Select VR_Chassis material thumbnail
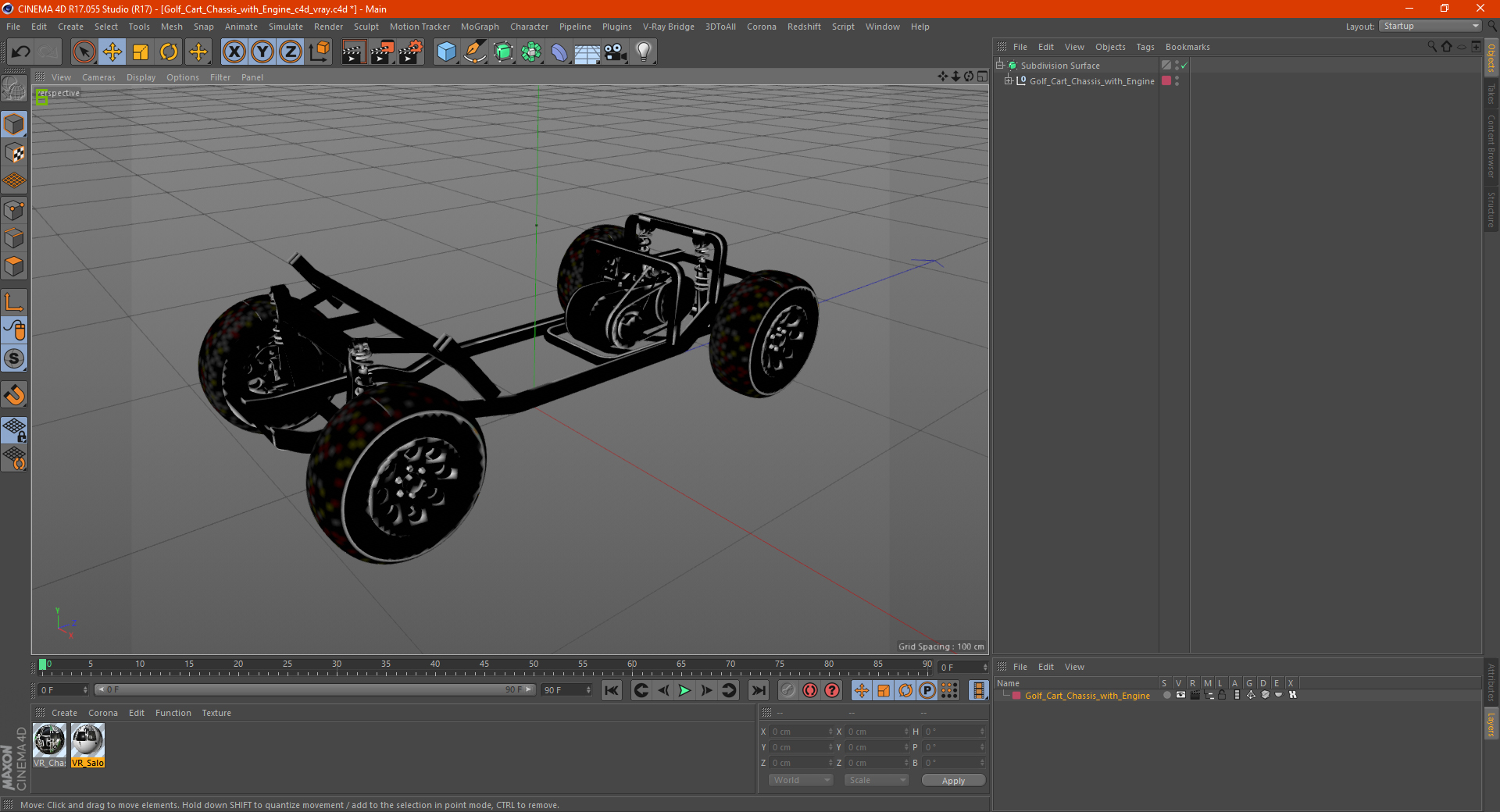 click(49, 746)
